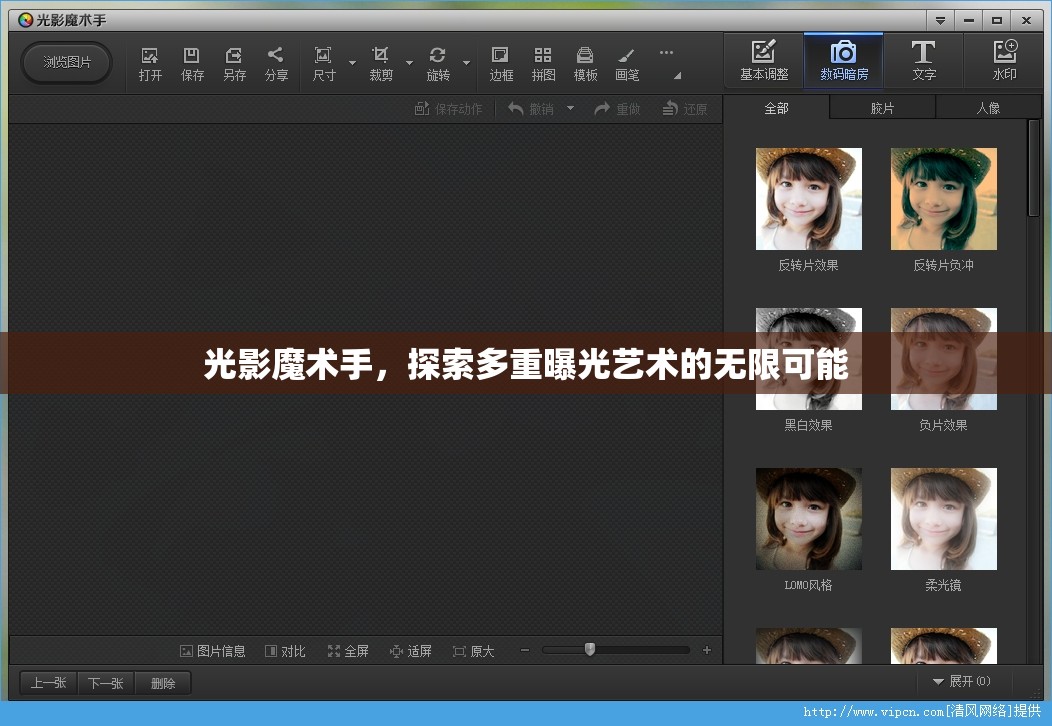Apply the LOMO风格 thumbnail effect
Screen dimensions: 1052x726
point(808,519)
